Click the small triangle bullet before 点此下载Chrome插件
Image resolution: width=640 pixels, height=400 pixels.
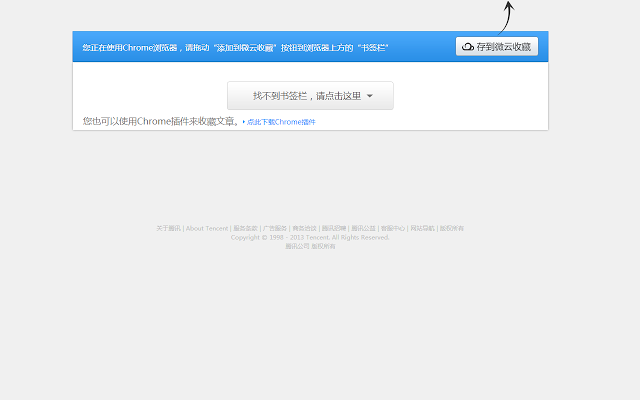point(243,122)
